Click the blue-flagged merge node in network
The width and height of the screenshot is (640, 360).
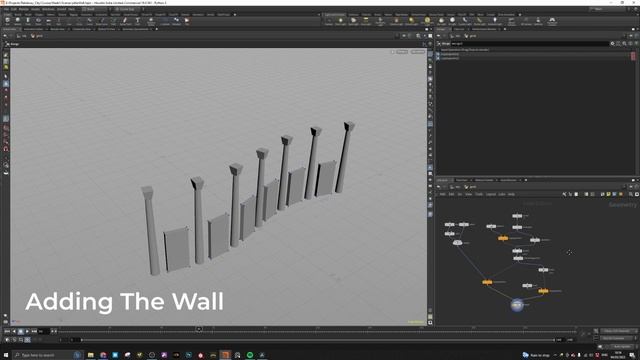point(517,304)
